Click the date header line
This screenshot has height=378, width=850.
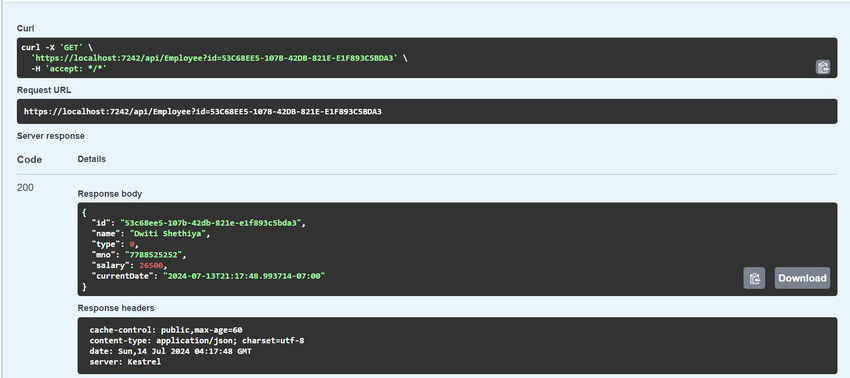coord(170,351)
